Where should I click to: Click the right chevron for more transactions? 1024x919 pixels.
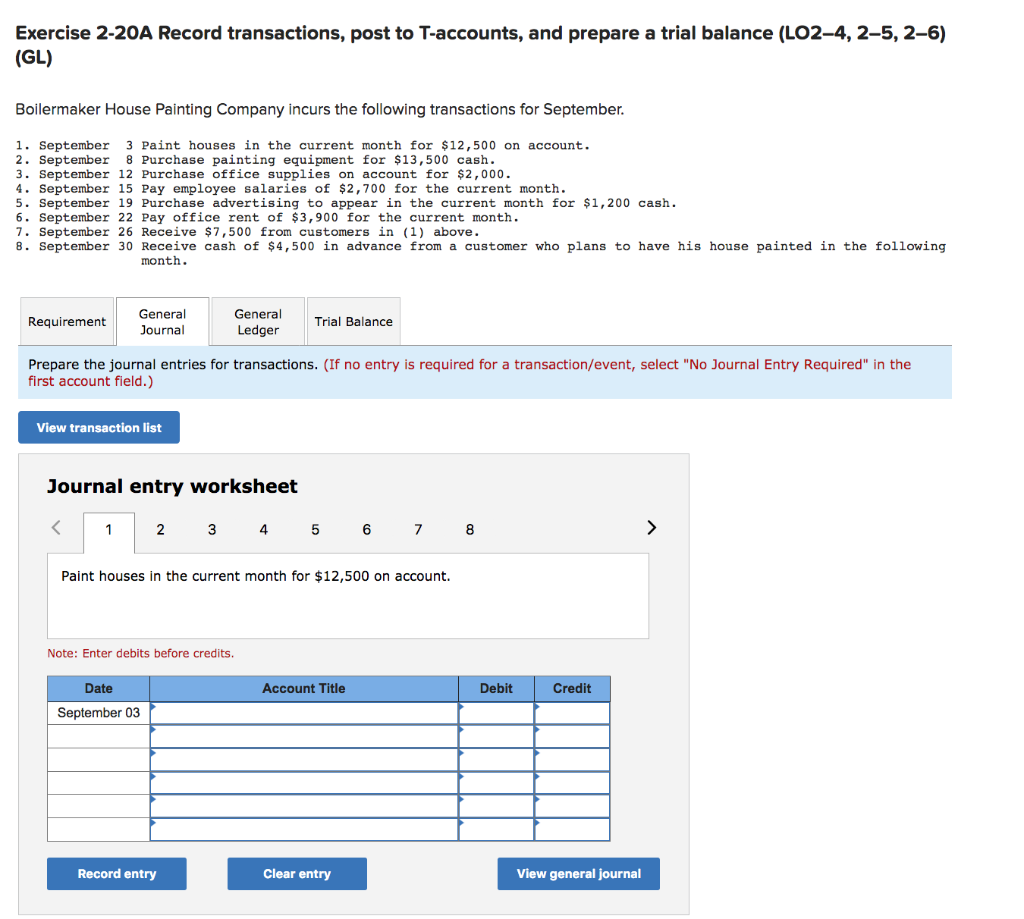click(x=651, y=527)
